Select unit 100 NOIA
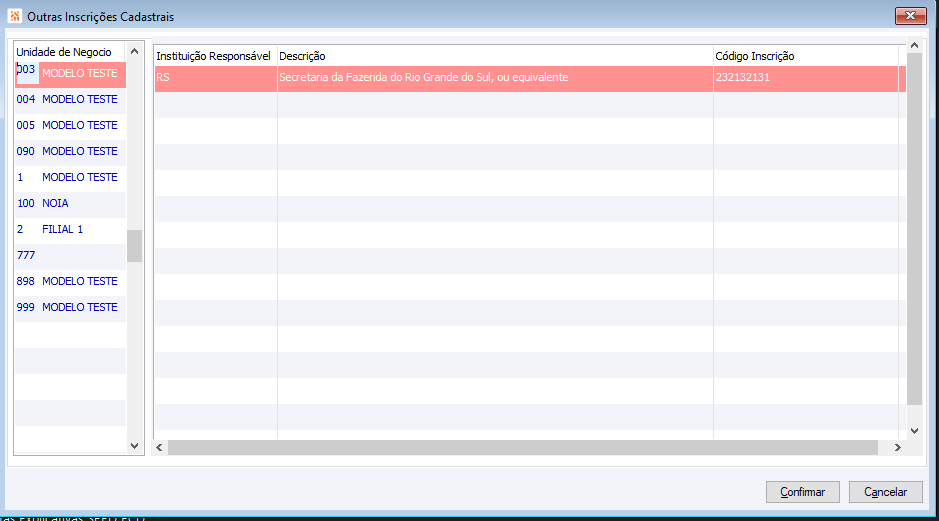The image size is (939, 521). [70, 203]
